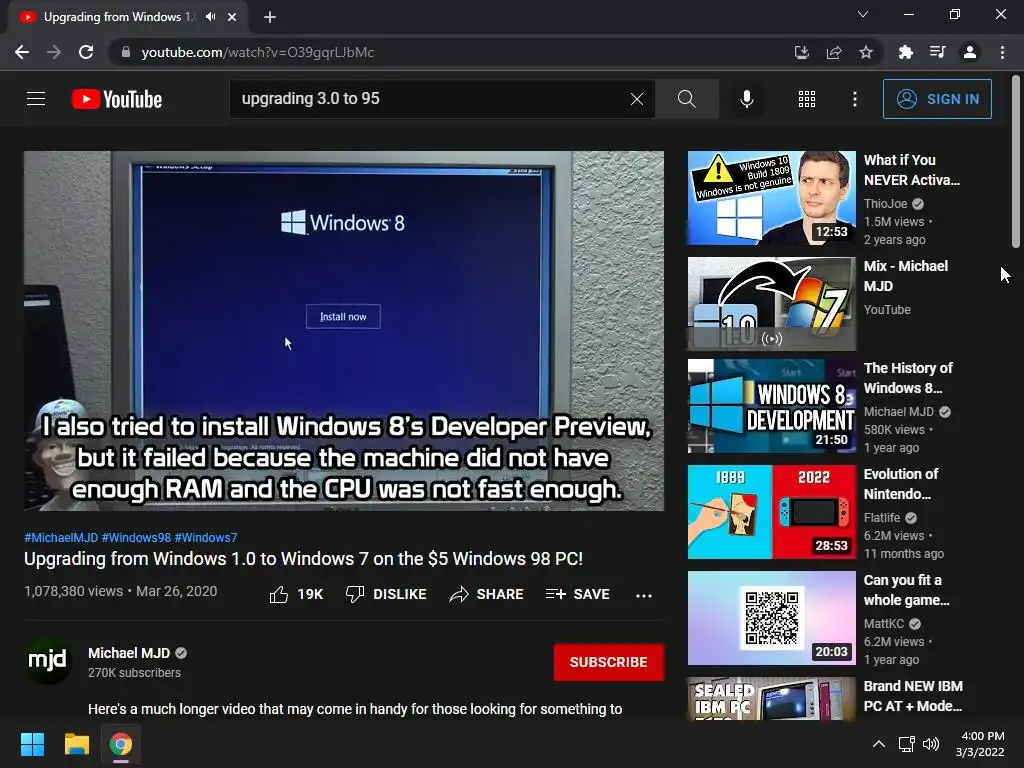This screenshot has height=768, width=1024.
Task: Open Can you fit a whole game title
Action: (x=906, y=590)
